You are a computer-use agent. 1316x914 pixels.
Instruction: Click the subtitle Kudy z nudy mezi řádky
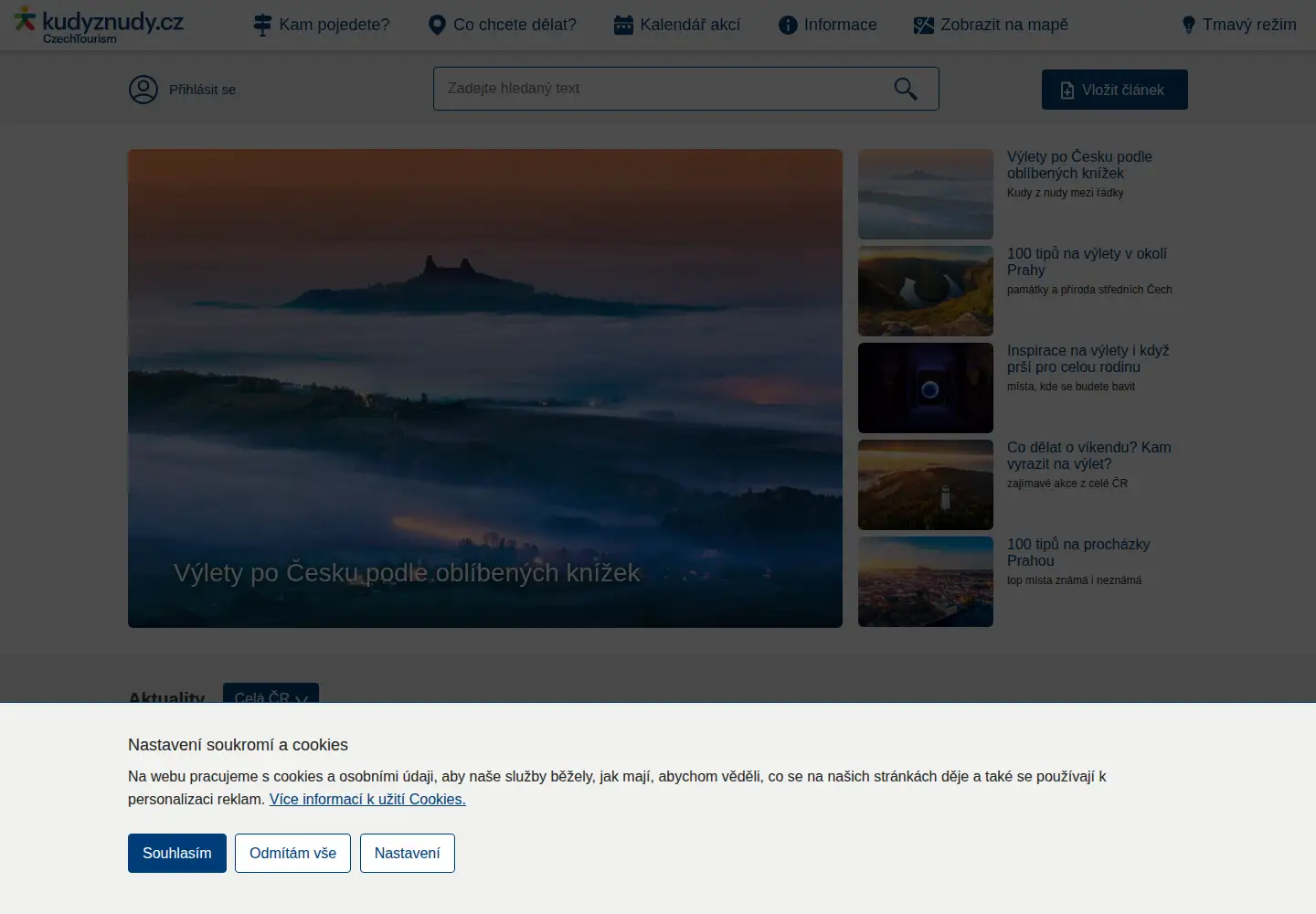[1066, 193]
